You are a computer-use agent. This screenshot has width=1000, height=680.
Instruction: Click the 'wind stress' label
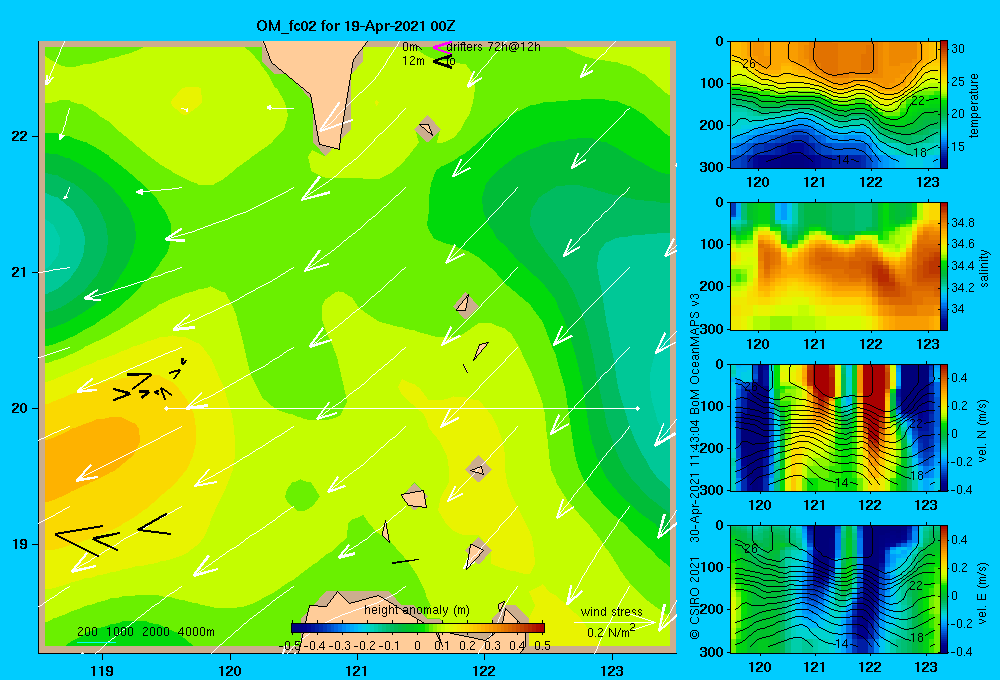click(x=611, y=611)
